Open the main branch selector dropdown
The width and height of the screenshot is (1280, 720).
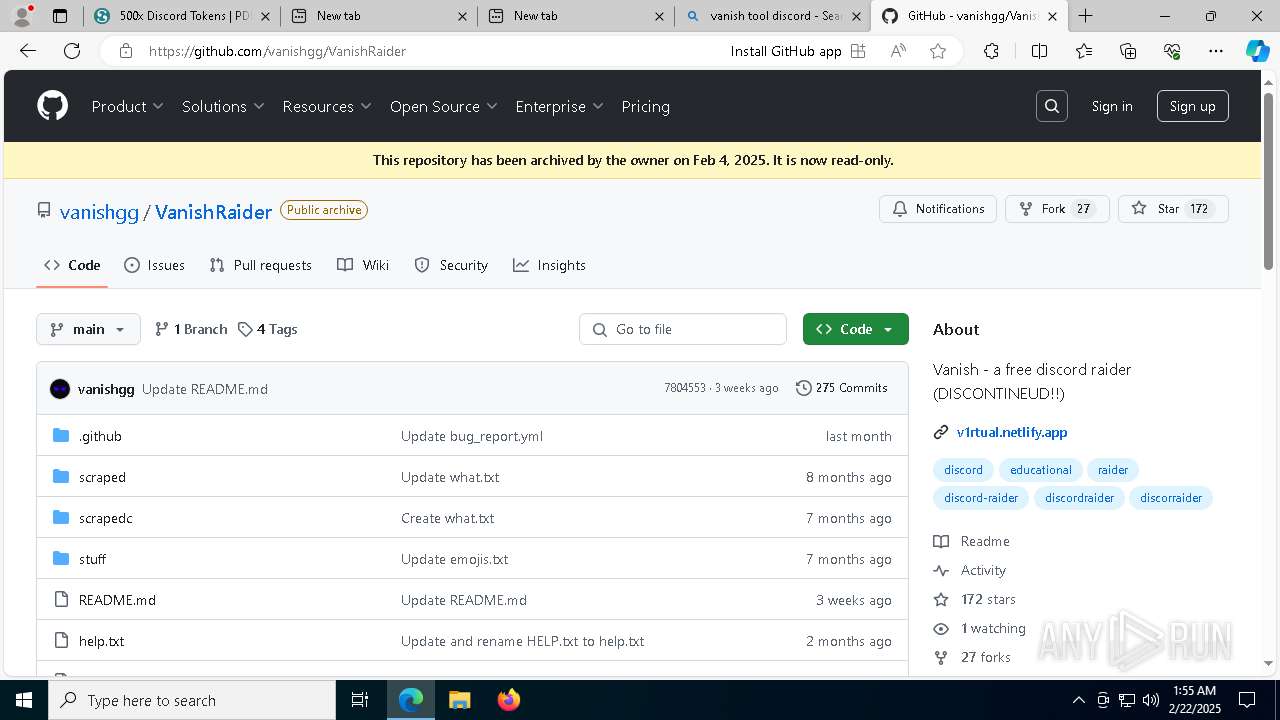tap(88, 329)
